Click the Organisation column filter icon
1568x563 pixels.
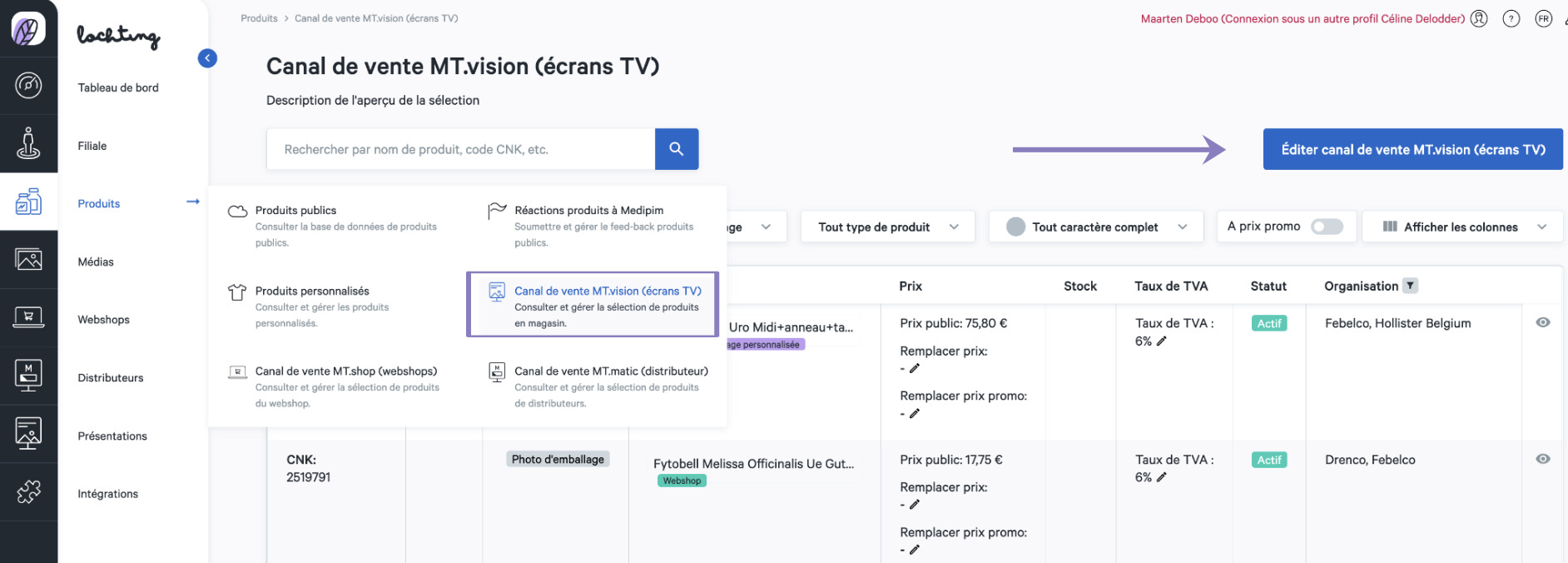click(x=1410, y=286)
